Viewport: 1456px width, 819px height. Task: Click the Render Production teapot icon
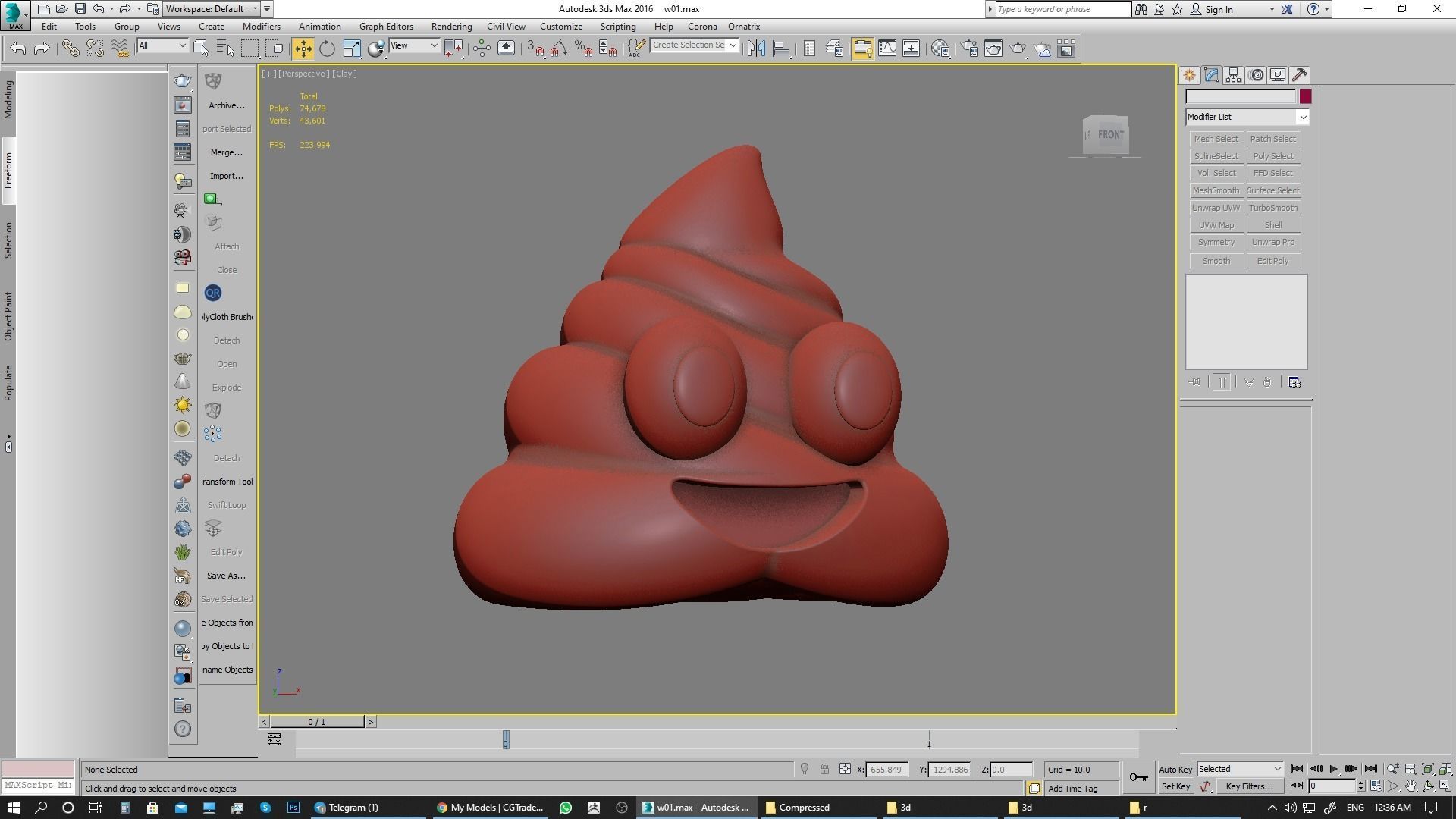click(x=1018, y=49)
